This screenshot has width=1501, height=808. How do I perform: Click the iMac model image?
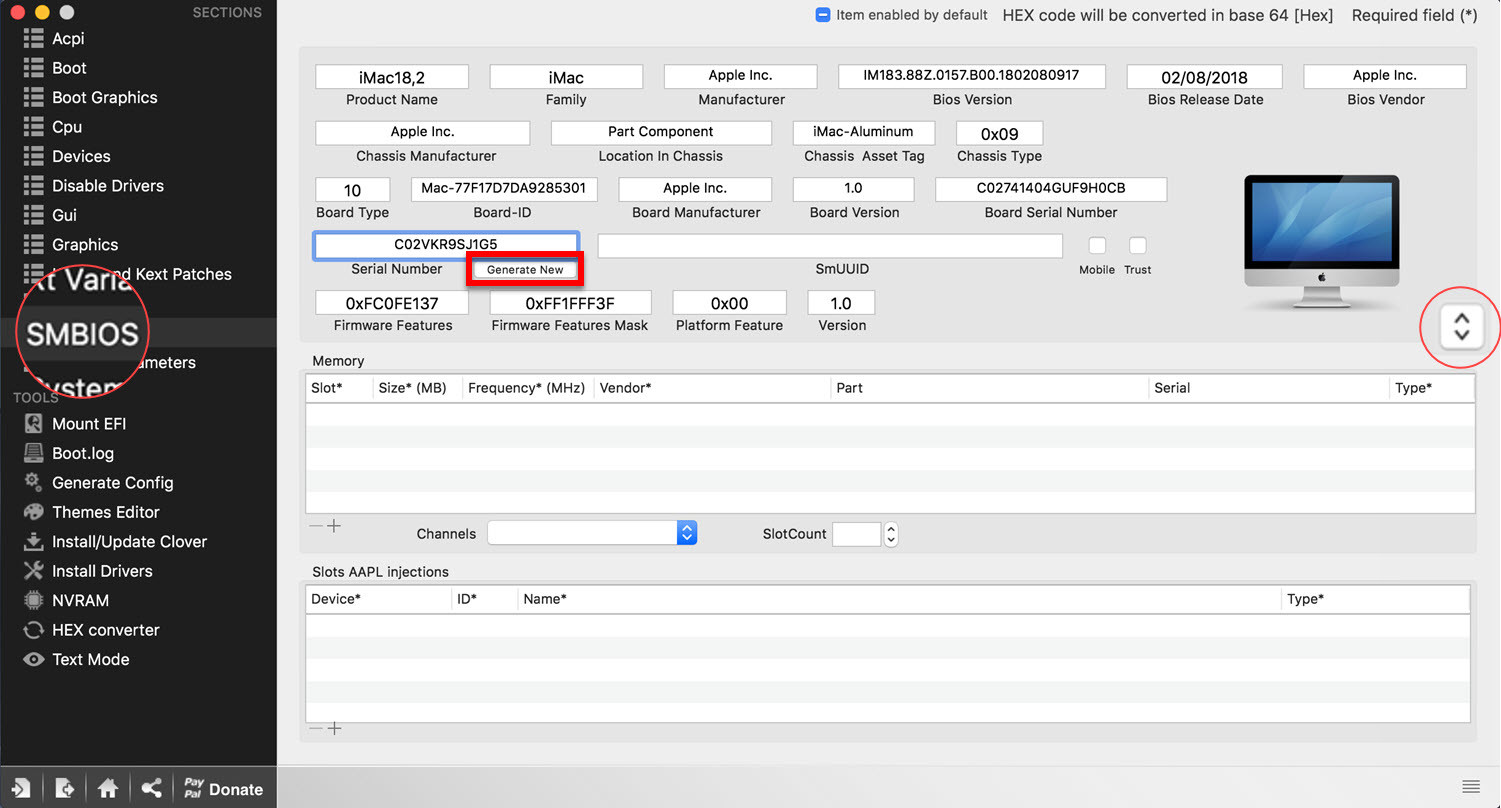pyautogui.click(x=1322, y=244)
